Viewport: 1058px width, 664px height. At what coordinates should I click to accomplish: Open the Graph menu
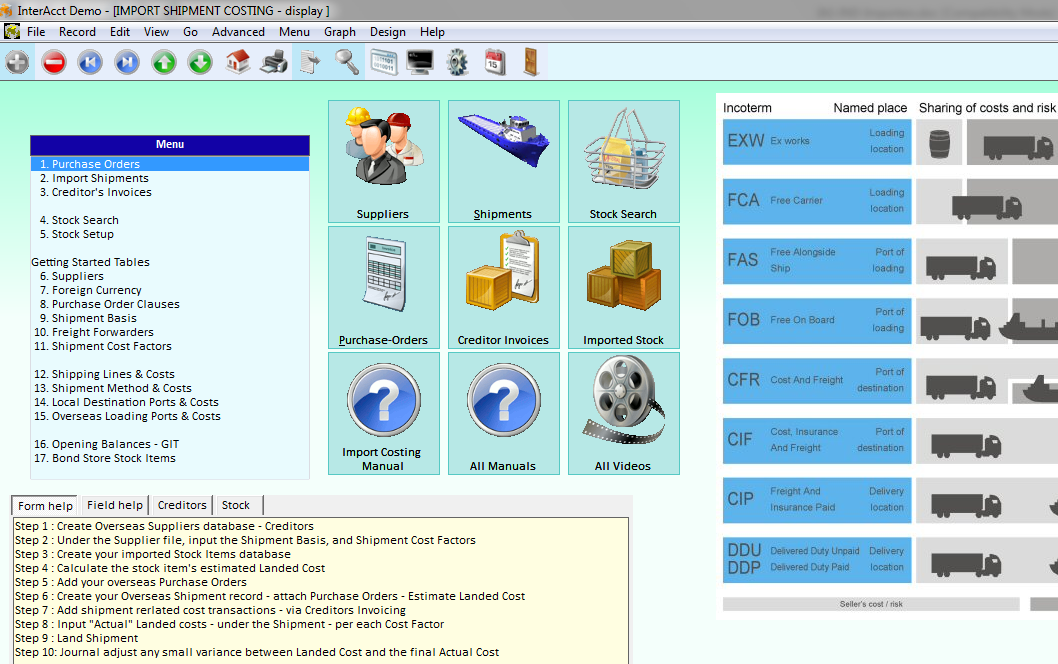pyautogui.click(x=339, y=32)
